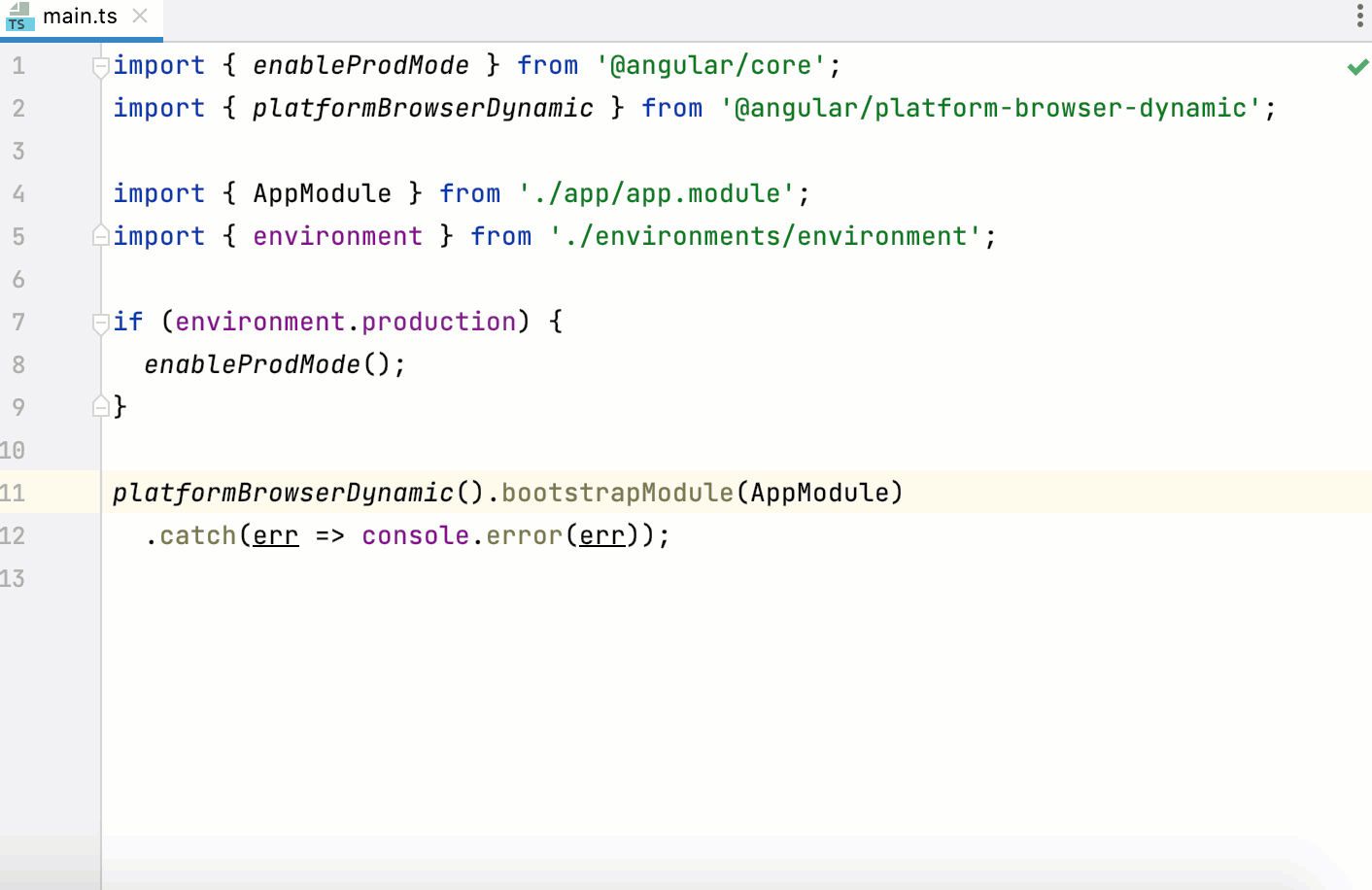1372x890 pixels.
Task: Select the AppModule identifier on line 4
Action: 322,193
